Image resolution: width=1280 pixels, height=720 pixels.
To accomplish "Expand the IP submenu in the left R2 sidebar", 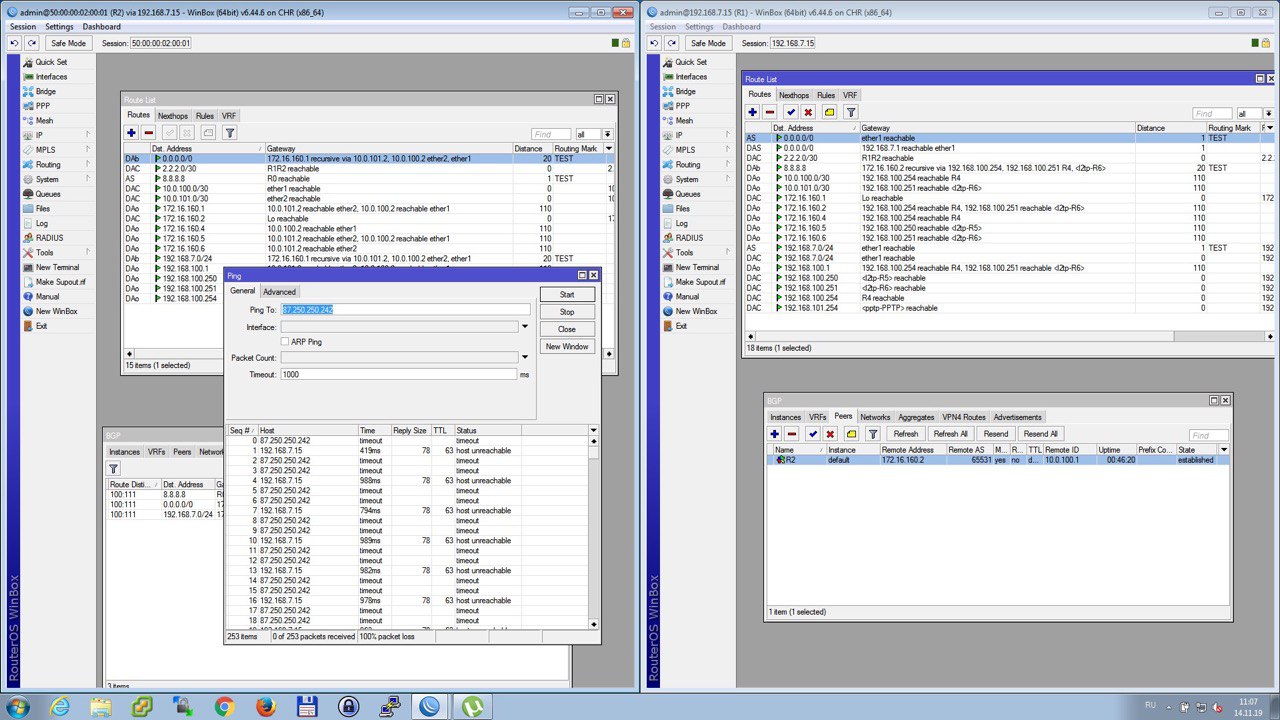I will 58,135.
